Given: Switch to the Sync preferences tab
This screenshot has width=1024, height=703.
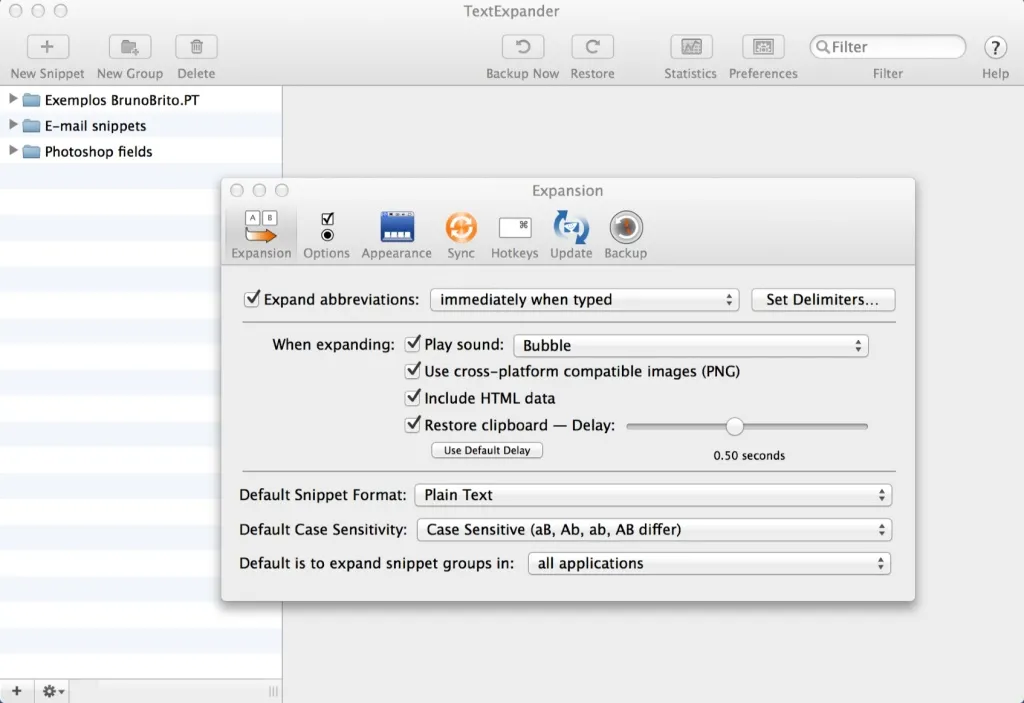Looking at the screenshot, I should 461,235.
